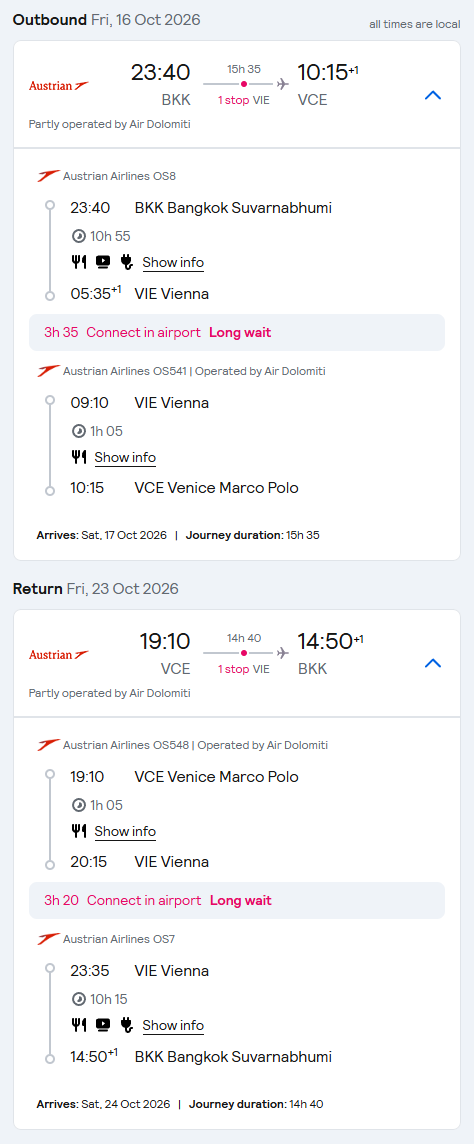474x1144 pixels.
Task: Click the Austrian logo in outbound summary
Action: point(59,86)
